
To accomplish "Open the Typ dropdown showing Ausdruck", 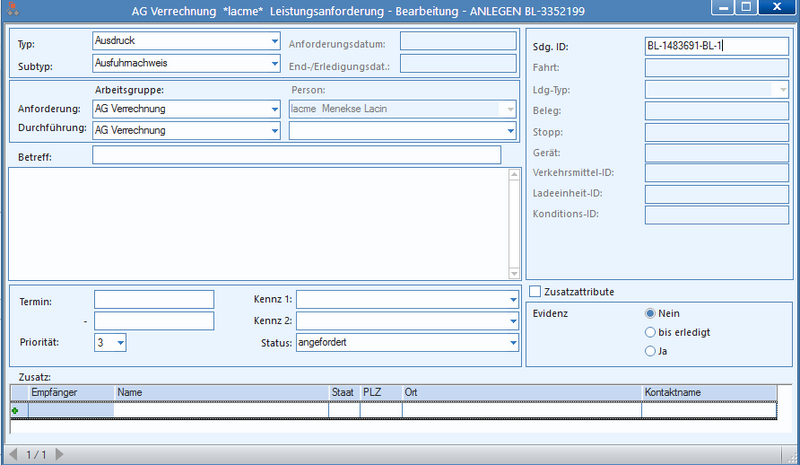I will [274, 41].
